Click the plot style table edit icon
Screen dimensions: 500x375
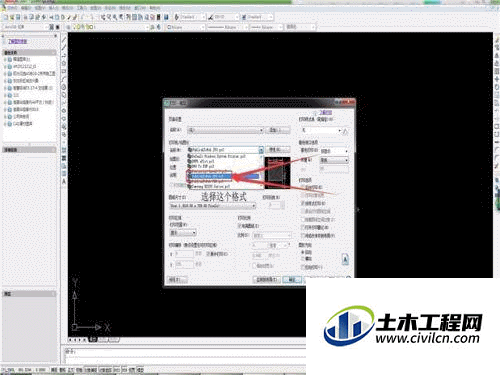coord(345,131)
